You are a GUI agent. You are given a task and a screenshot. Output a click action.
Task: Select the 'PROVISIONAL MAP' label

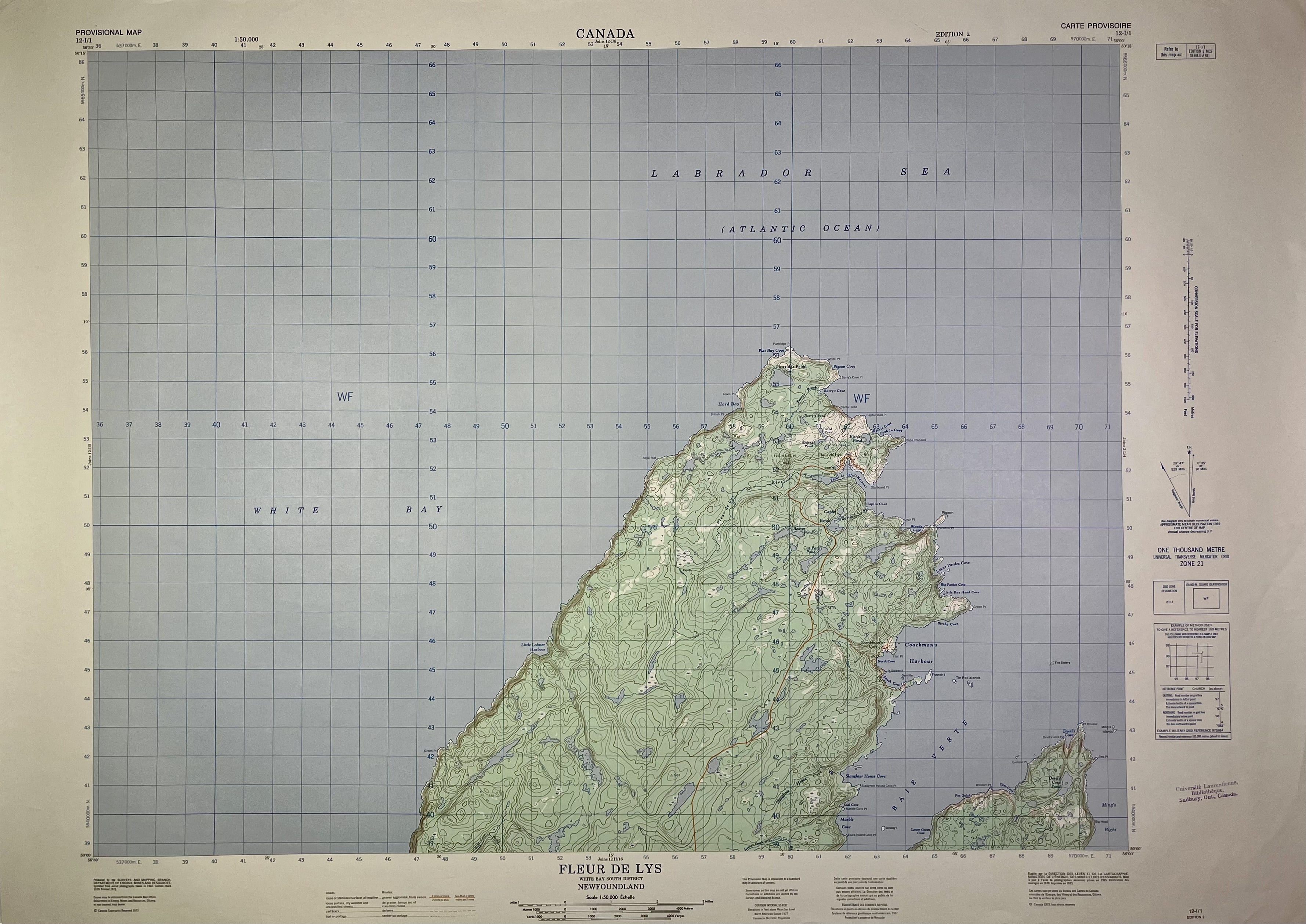click(x=109, y=32)
